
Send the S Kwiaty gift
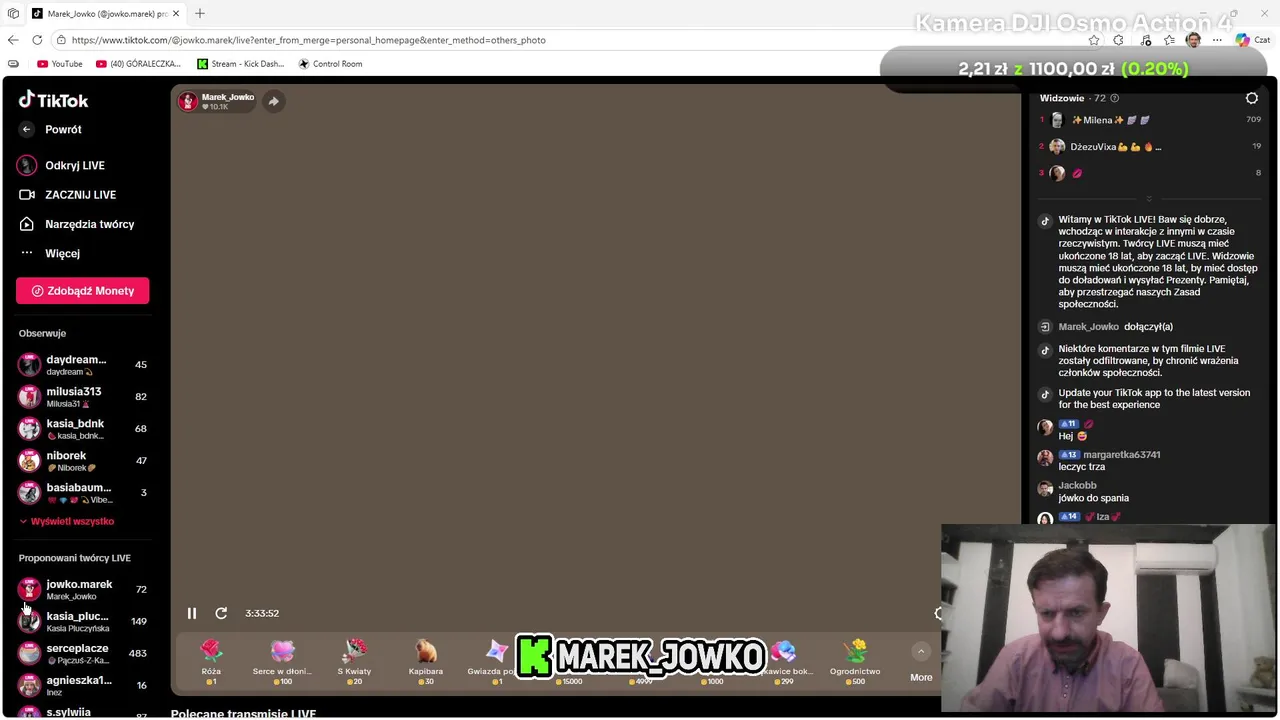[354, 662]
